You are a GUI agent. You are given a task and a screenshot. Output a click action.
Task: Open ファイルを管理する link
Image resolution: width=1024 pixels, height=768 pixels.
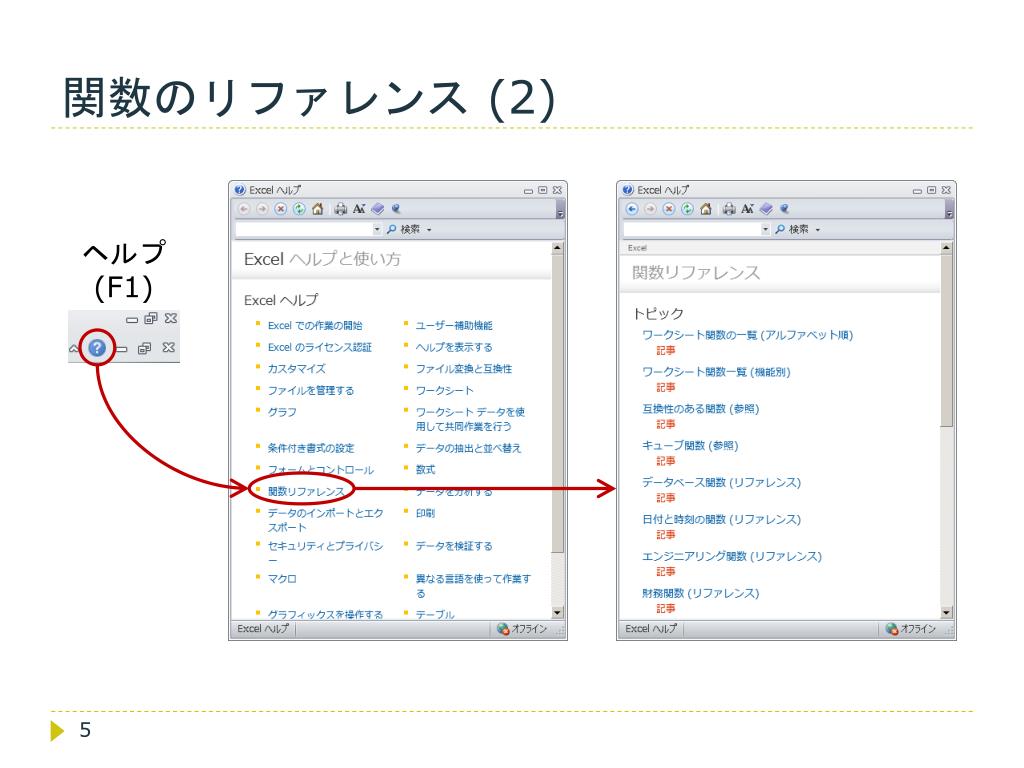click(310, 391)
